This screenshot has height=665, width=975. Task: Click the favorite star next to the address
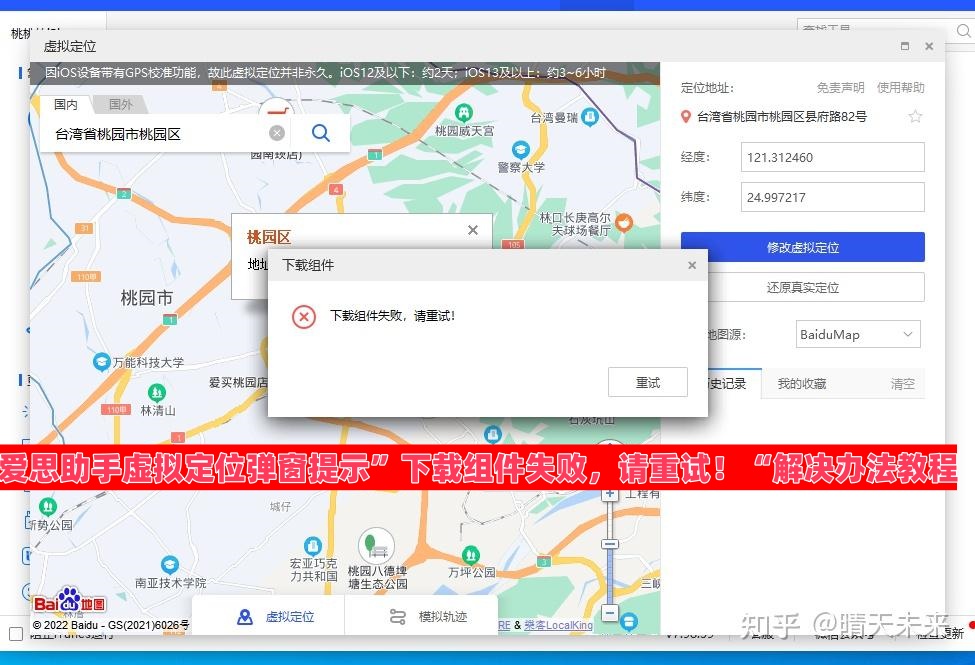pyautogui.click(x=915, y=116)
